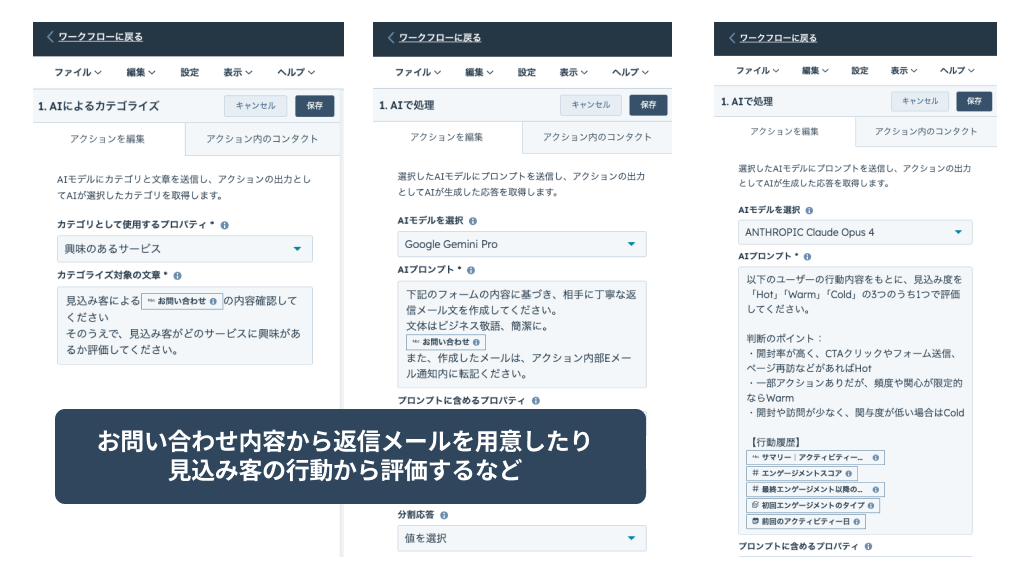The image size is (1030, 580).
Task: Click info icon on 最終エンゲージメント以降 token
Action: coord(876,490)
